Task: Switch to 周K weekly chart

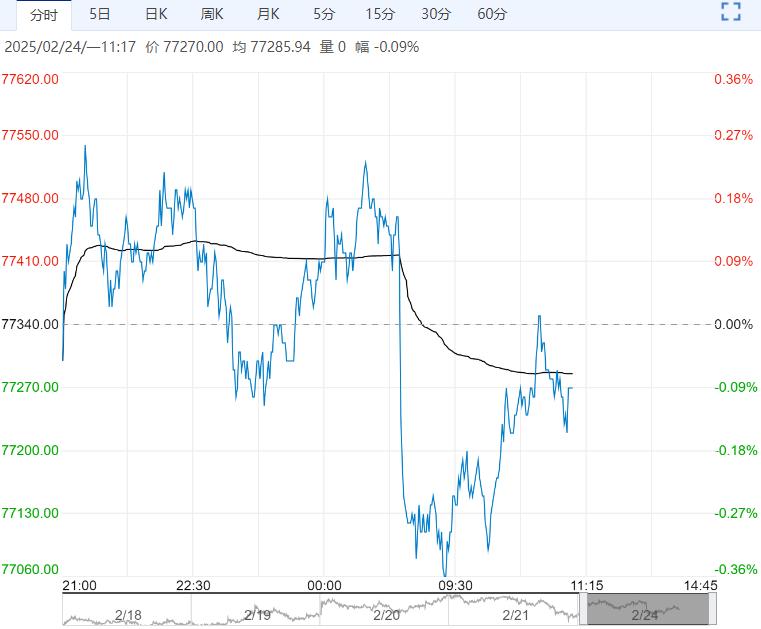Action: click(x=212, y=14)
